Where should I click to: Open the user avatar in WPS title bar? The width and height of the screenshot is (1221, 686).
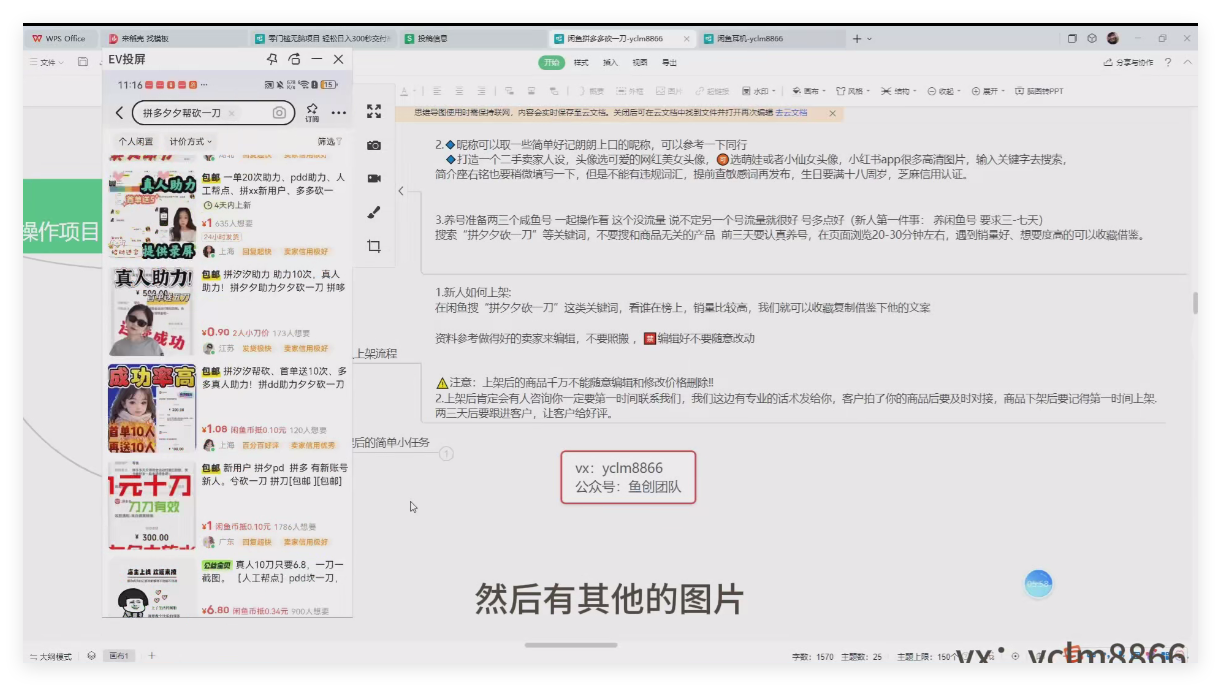[x=1112, y=39]
